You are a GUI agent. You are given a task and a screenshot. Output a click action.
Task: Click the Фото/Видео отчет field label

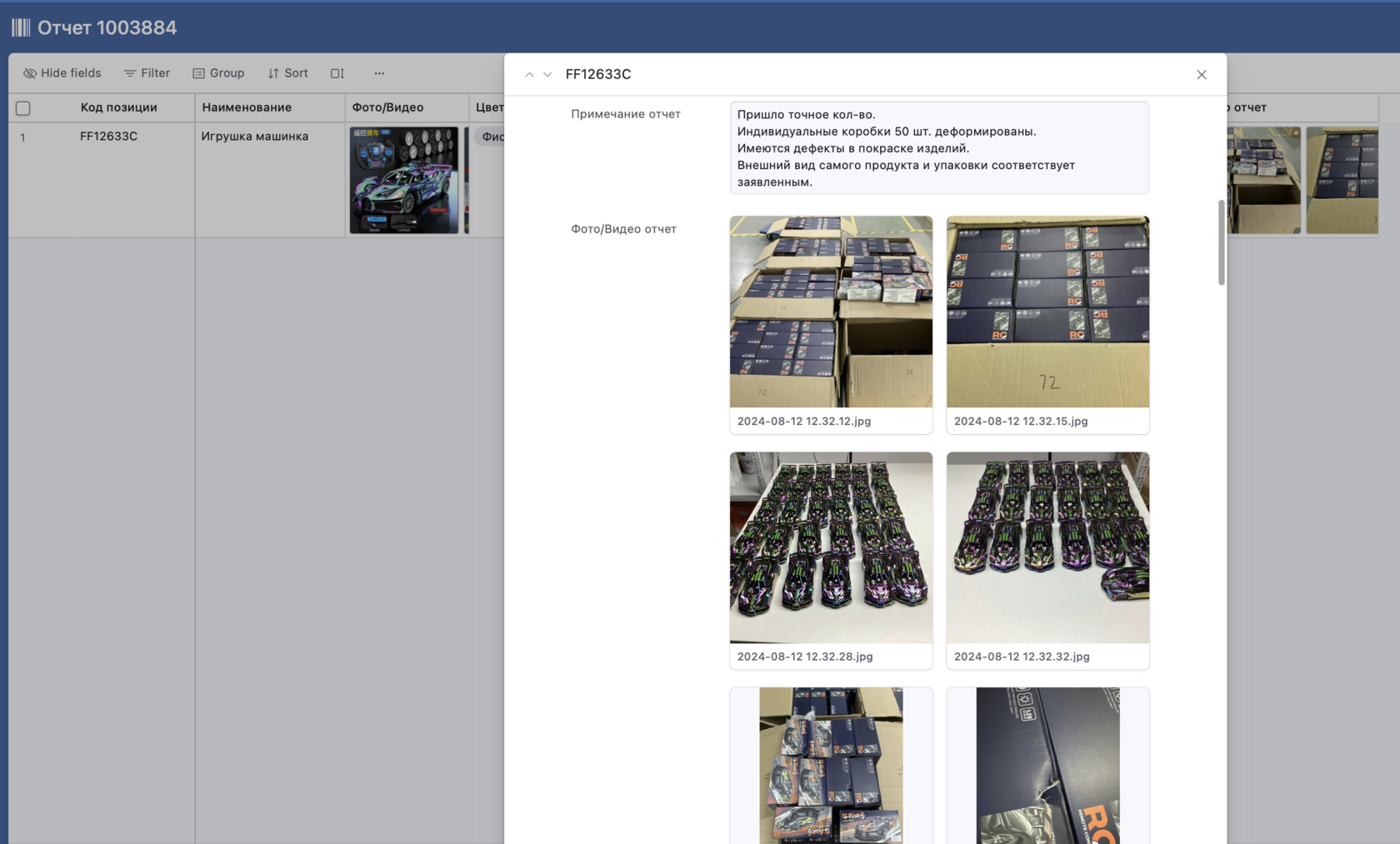(623, 229)
